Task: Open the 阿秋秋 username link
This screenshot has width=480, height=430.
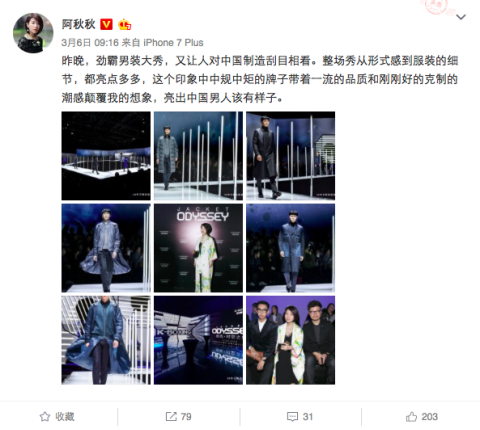Action: 79,24
